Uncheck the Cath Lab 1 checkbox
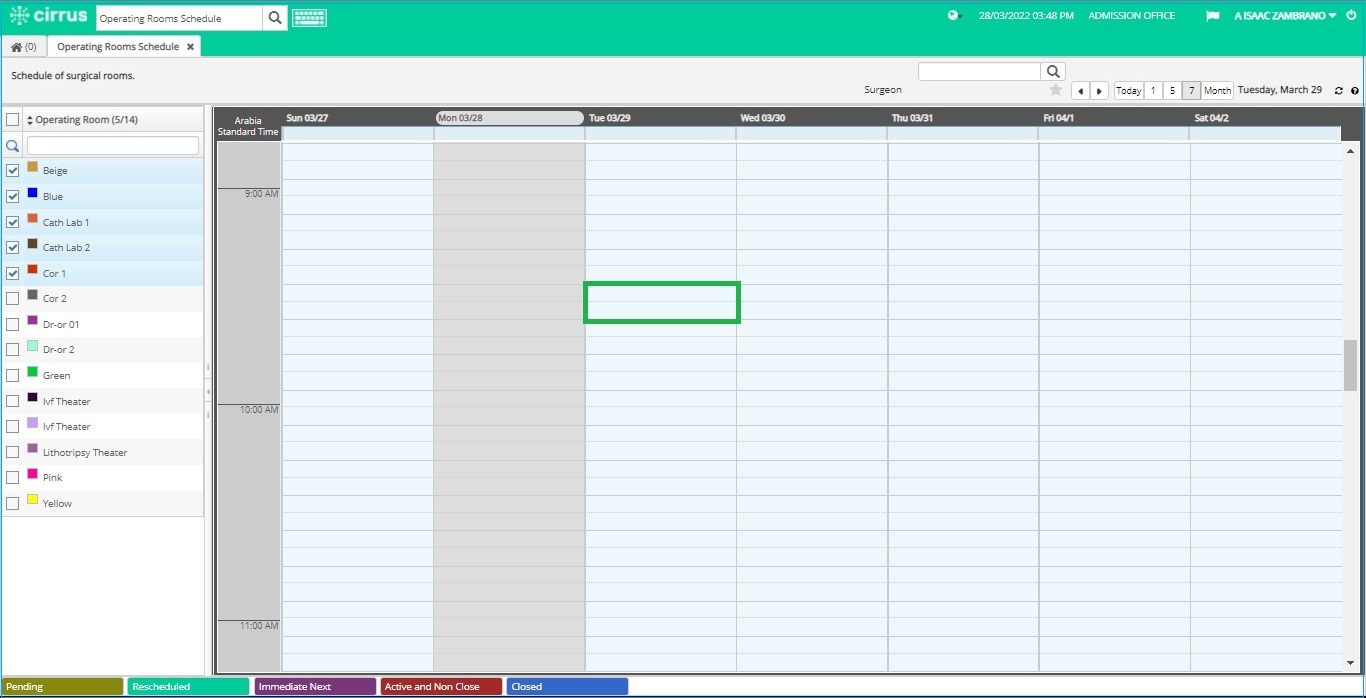 (13, 222)
